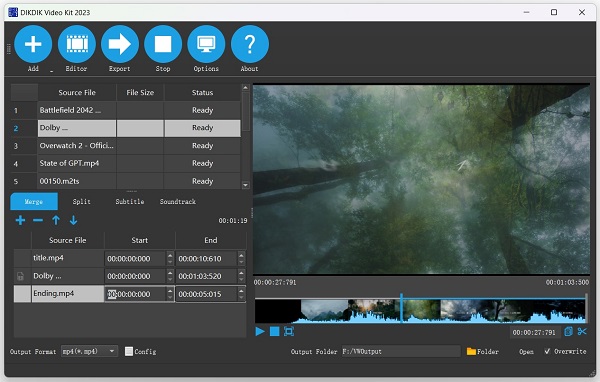Move the selected clip up

pos(56,220)
